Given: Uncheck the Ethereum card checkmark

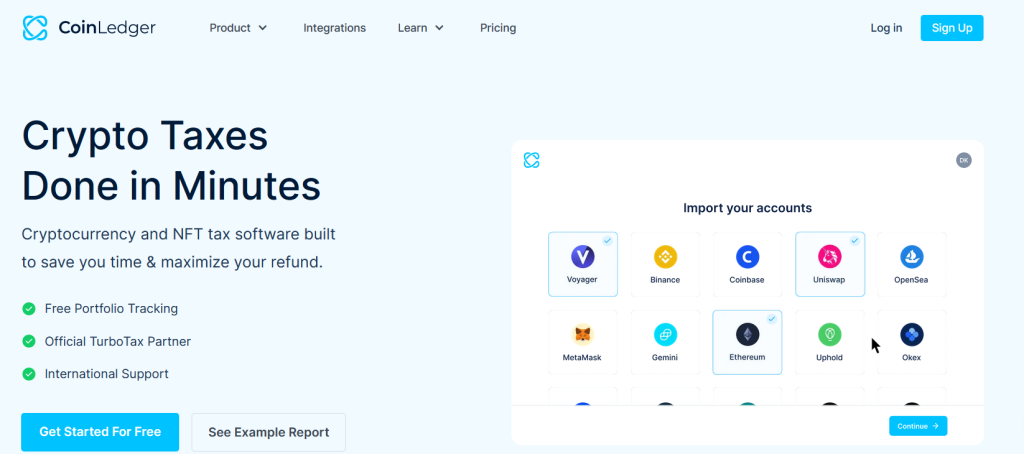Looking at the screenshot, I should [x=772, y=319].
